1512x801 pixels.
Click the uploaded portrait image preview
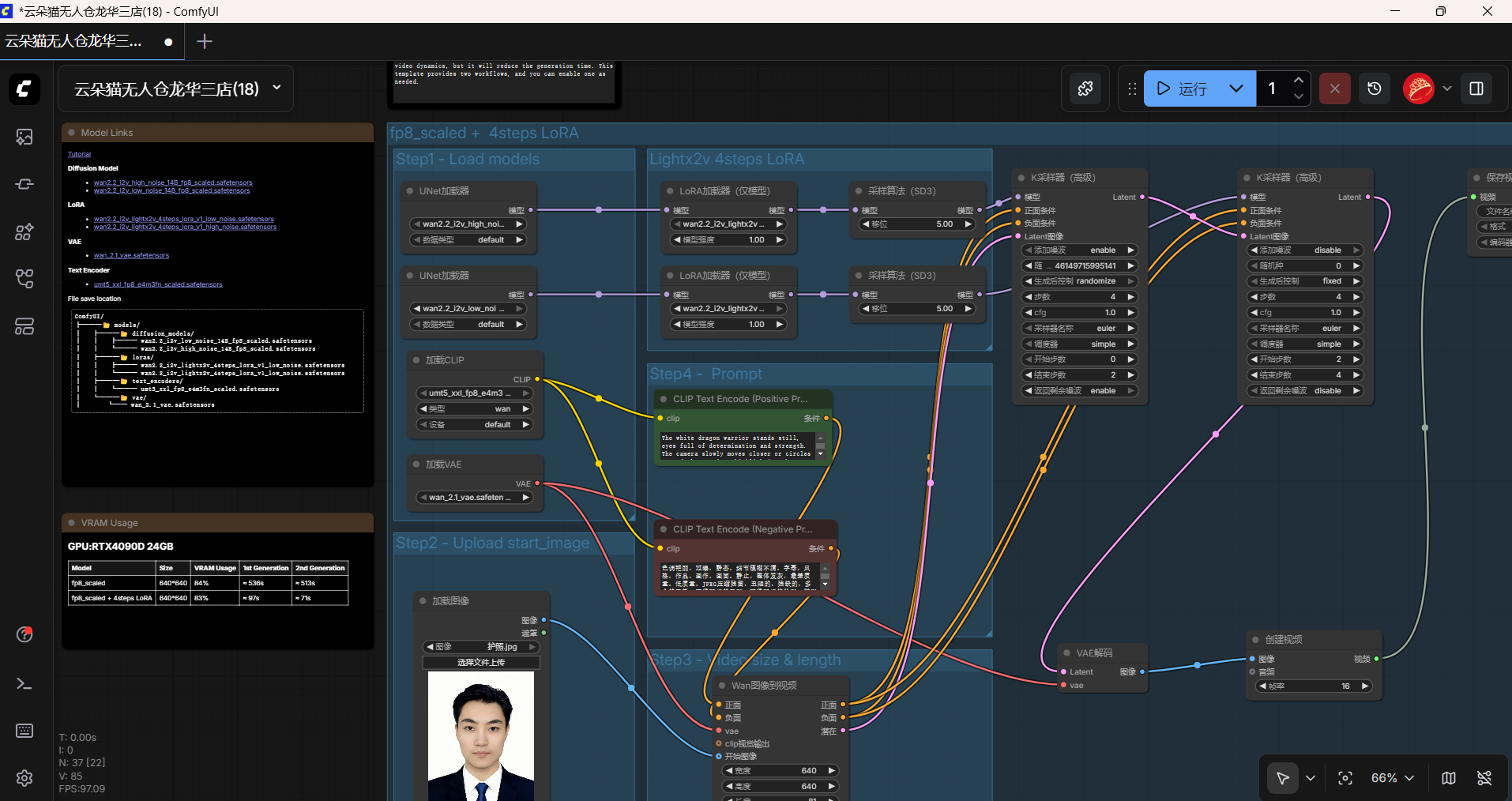click(x=481, y=736)
